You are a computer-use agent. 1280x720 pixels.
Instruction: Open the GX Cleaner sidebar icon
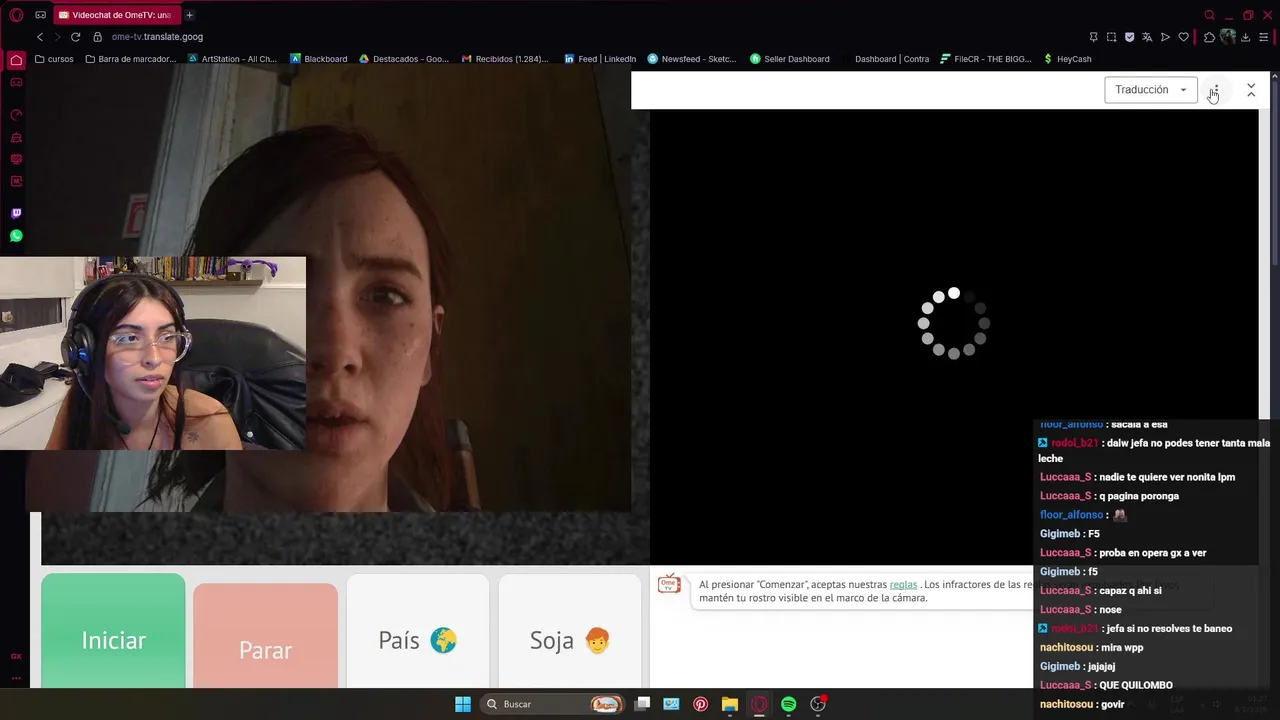coord(16,137)
